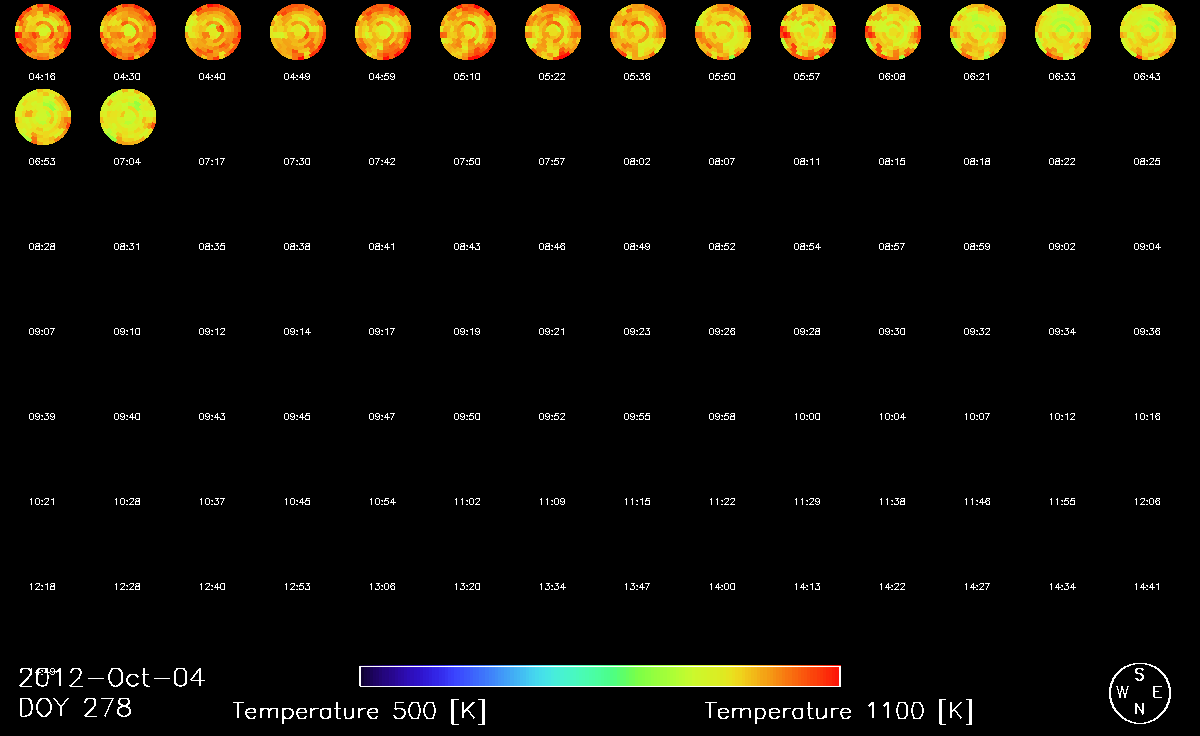Select the disk image labeled 06:21
The width and height of the screenshot is (1200, 736).
click(978, 32)
